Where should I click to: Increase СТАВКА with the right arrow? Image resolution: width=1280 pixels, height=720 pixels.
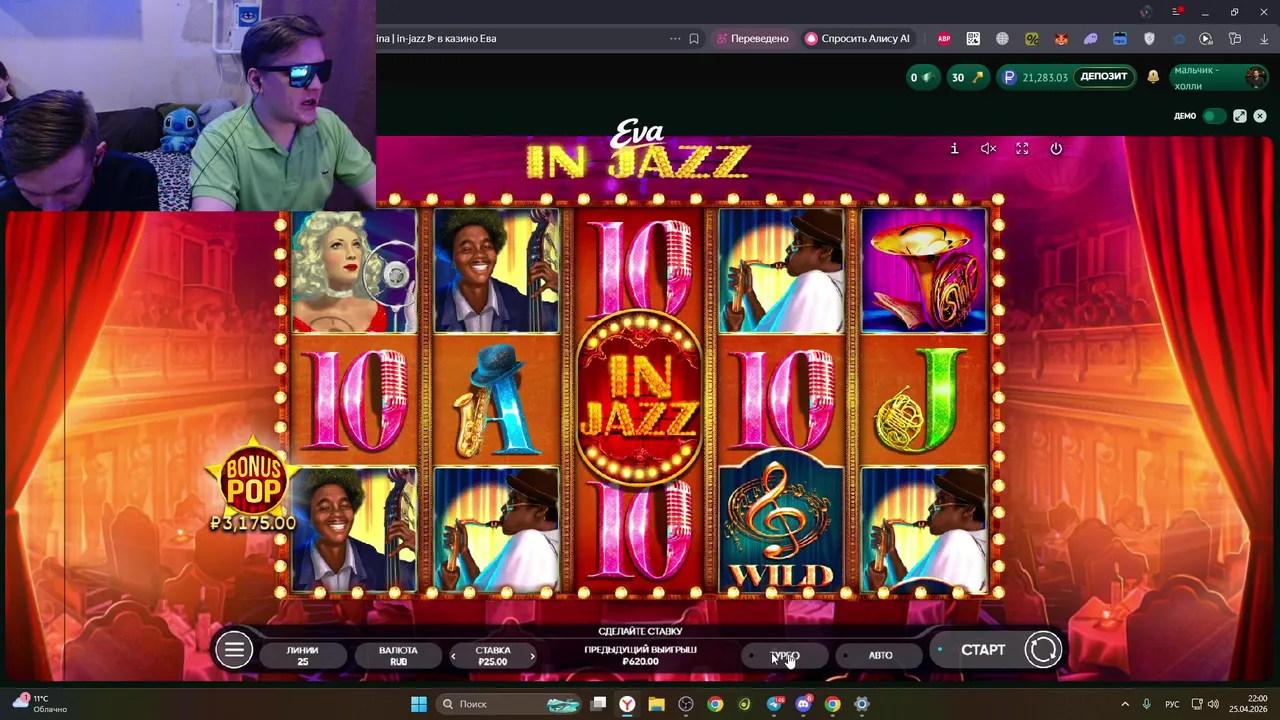(x=532, y=656)
